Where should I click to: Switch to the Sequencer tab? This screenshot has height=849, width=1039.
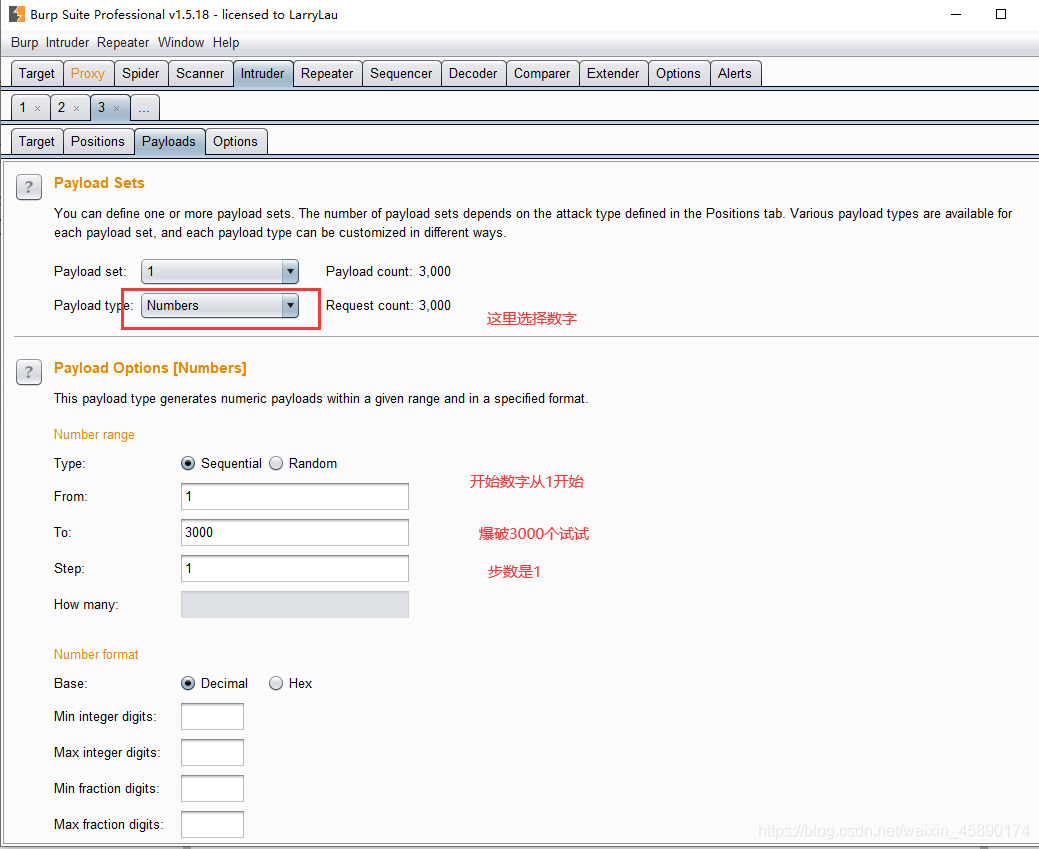[x=401, y=74]
